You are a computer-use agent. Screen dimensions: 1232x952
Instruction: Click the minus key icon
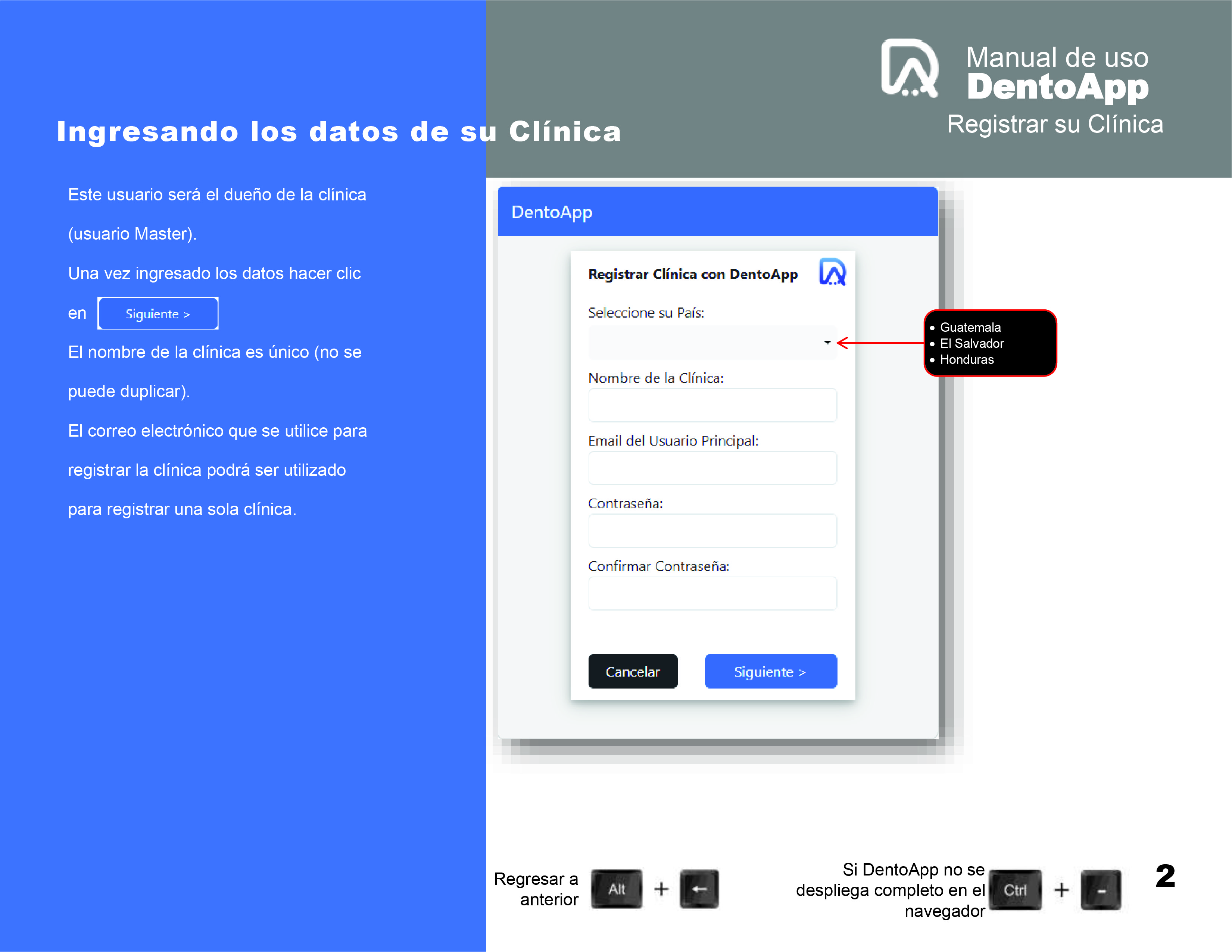pos(1101,890)
